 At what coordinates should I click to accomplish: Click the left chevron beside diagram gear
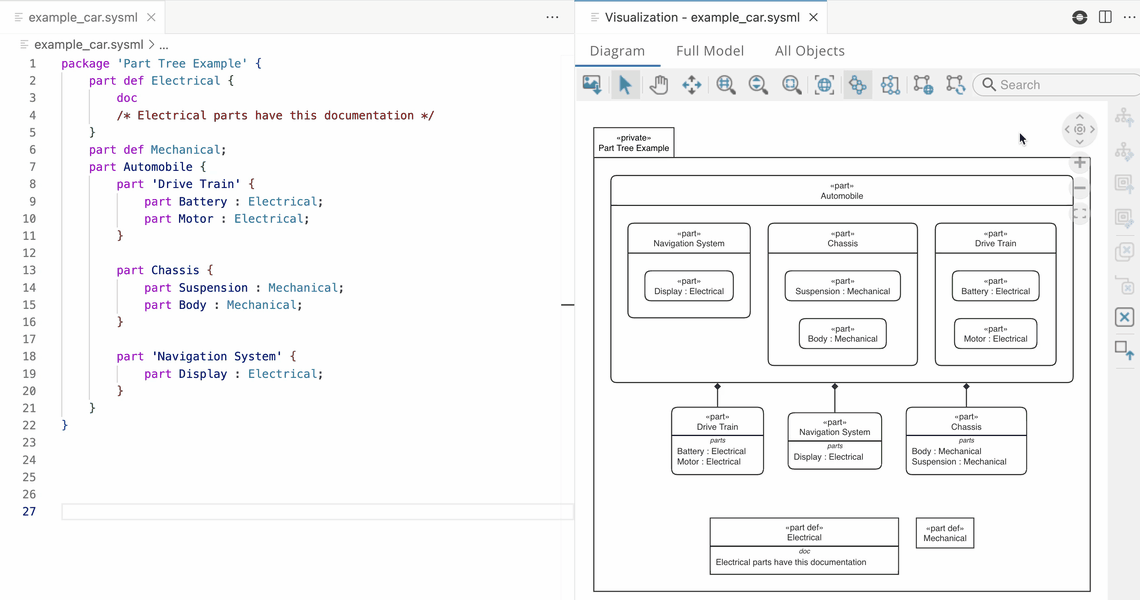click(1065, 129)
